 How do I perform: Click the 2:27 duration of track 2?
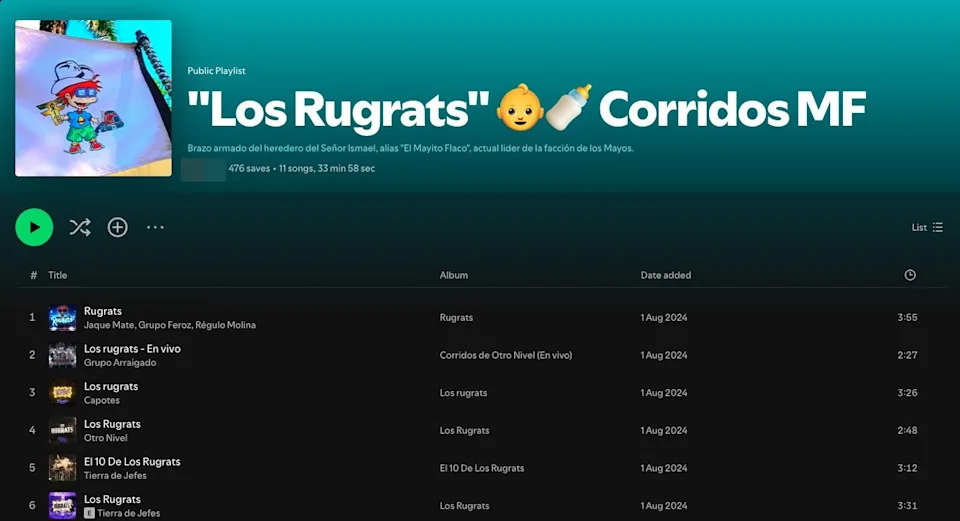pyautogui.click(x=907, y=355)
